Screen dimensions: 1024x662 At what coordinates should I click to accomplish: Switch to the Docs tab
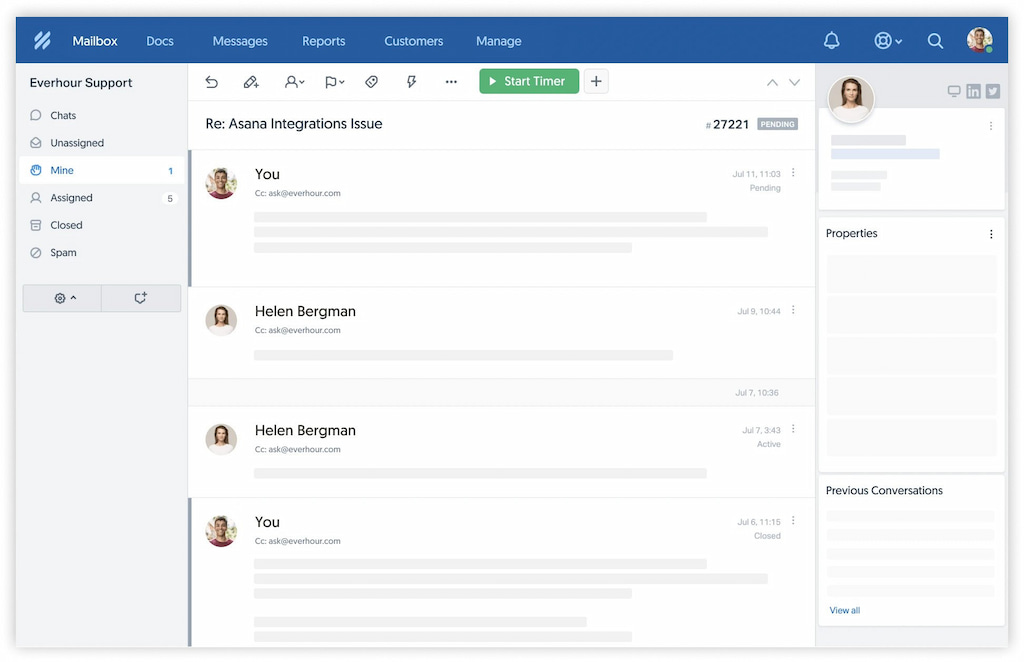pos(160,41)
